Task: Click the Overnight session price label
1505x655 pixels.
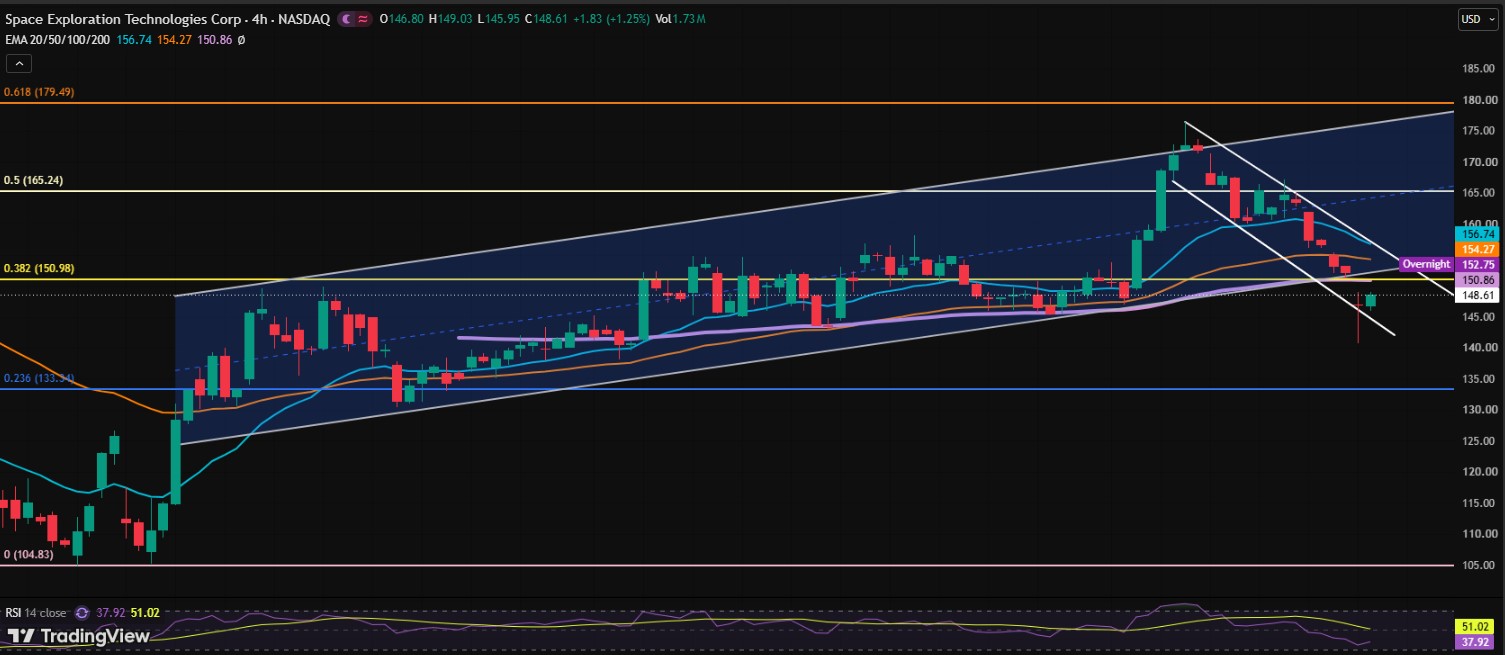Action: [x=1426, y=264]
